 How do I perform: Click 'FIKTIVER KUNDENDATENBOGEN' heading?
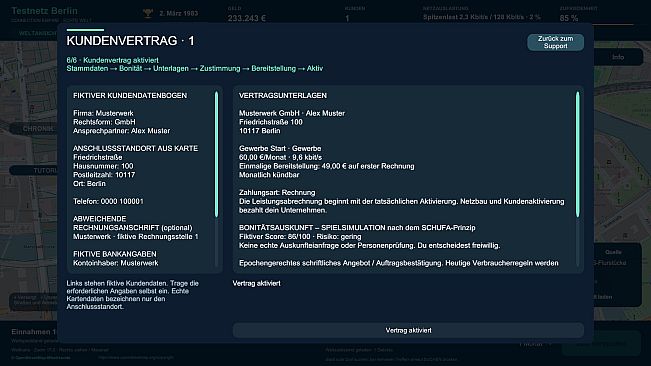[130, 95]
